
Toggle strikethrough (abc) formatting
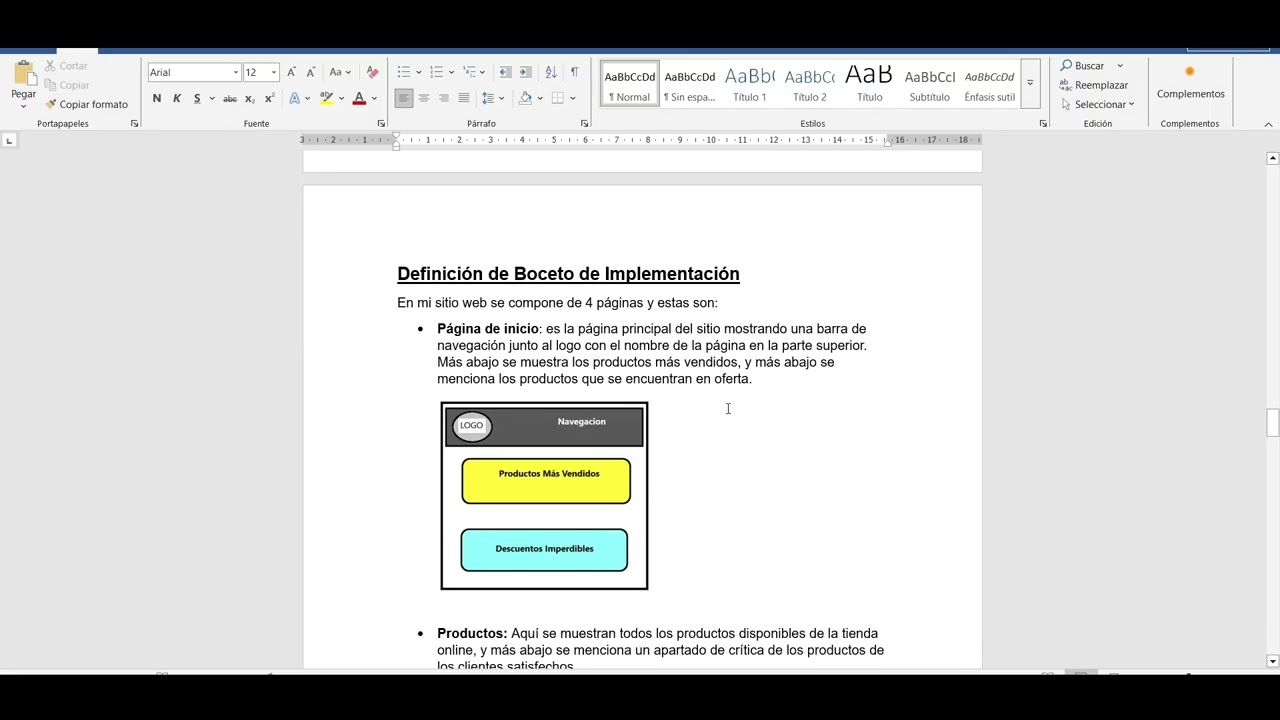pyautogui.click(x=230, y=98)
